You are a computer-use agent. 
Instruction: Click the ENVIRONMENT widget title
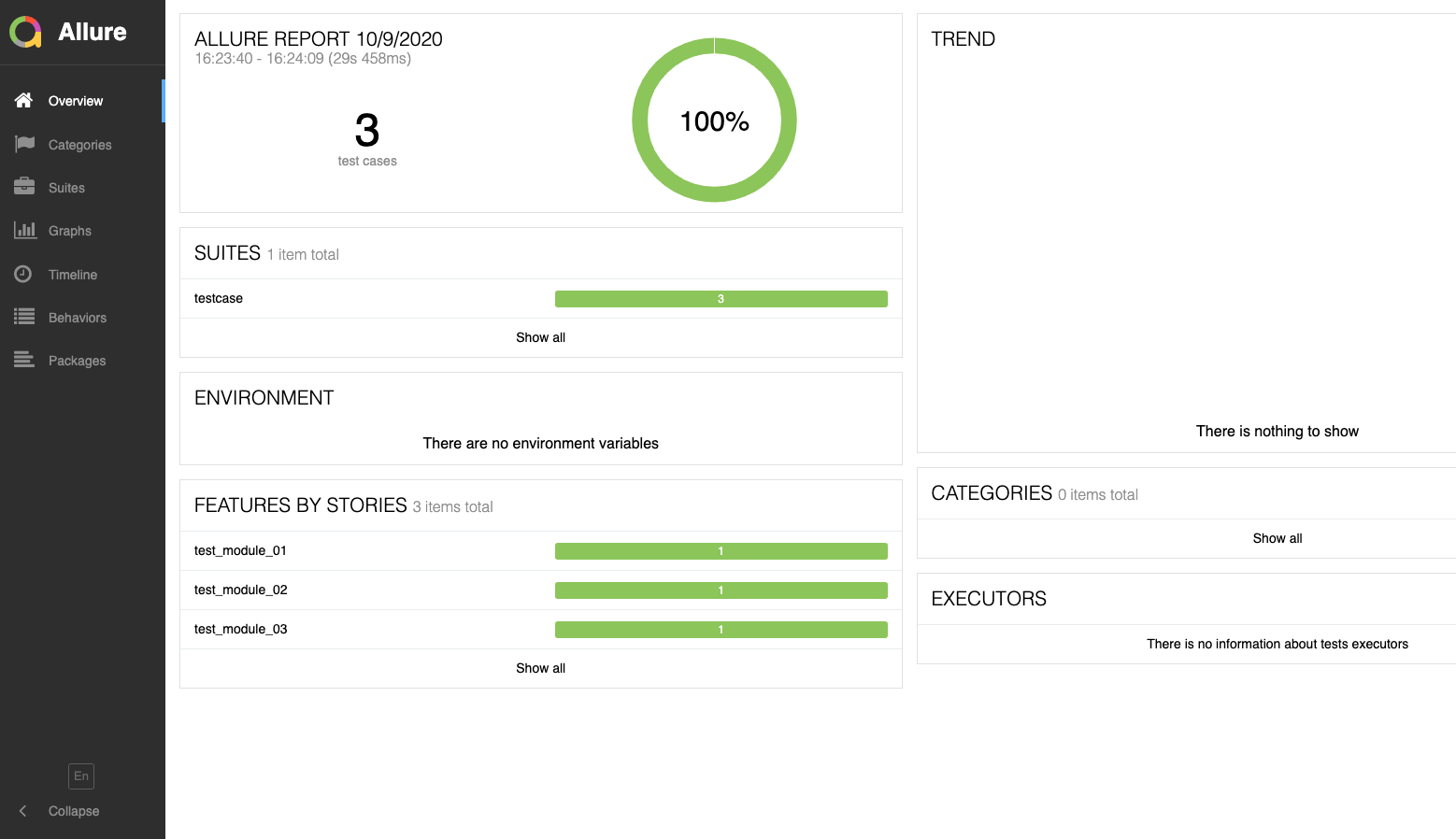tap(264, 398)
